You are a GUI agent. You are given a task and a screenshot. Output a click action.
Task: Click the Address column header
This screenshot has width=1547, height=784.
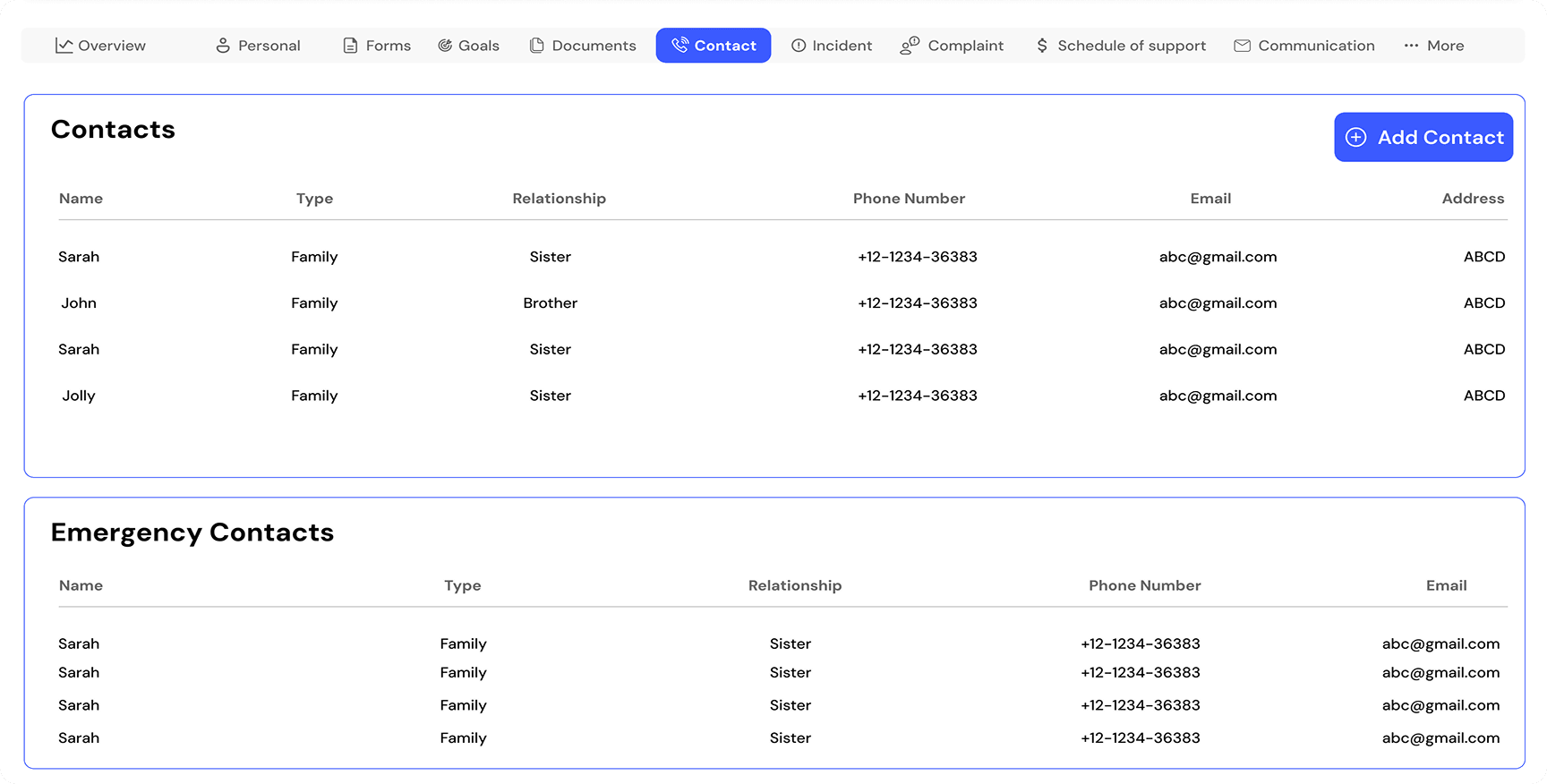coord(1473,199)
